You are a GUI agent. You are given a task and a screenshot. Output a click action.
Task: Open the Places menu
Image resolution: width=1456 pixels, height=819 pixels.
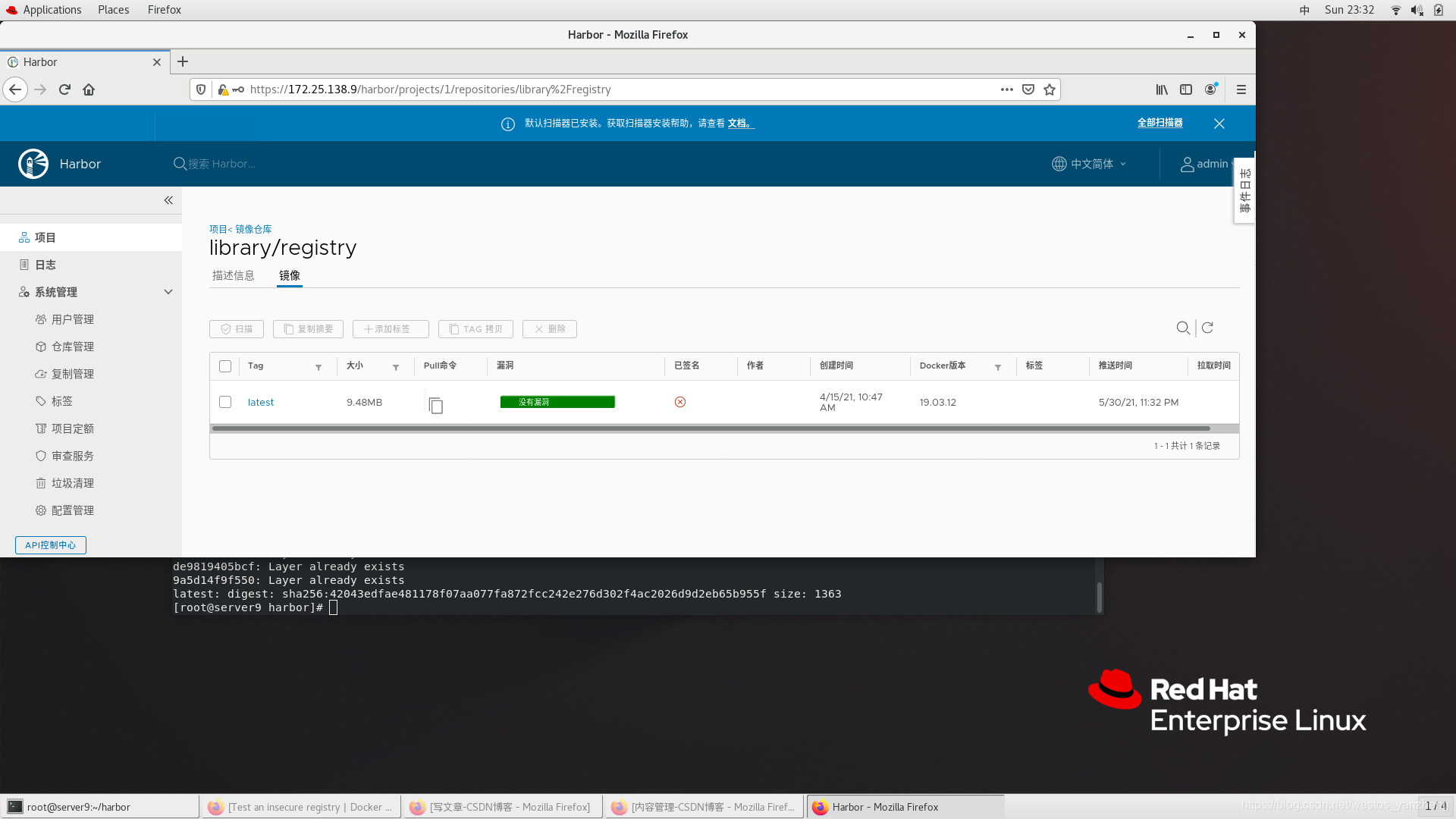pyautogui.click(x=114, y=10)
